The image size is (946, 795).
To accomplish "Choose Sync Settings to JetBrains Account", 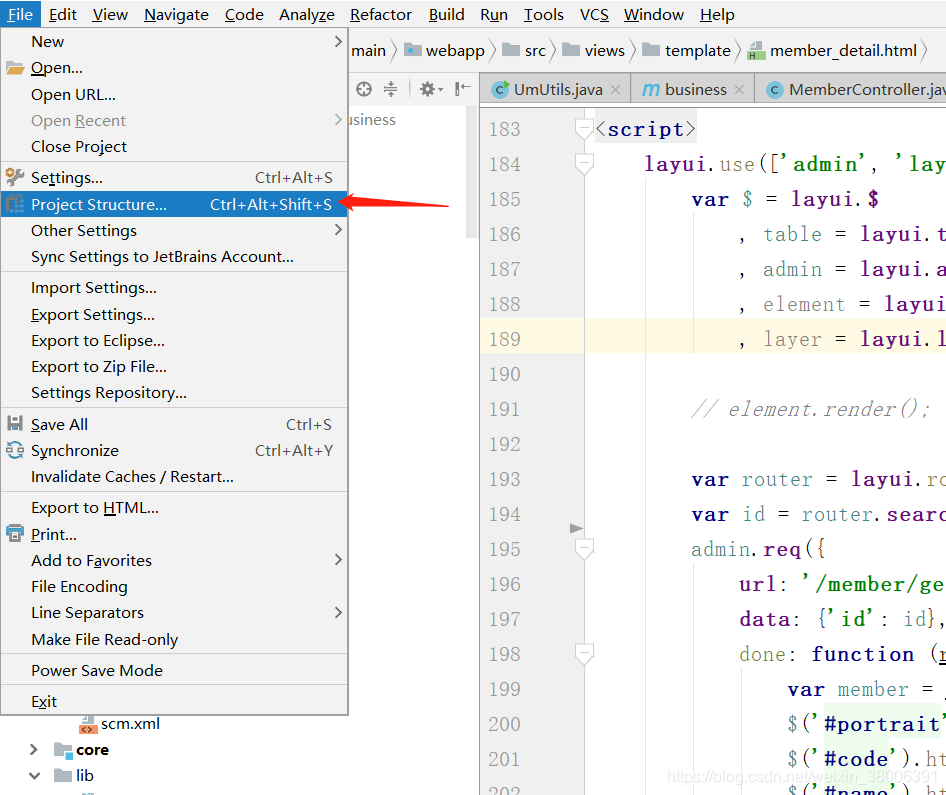I will point(174,256).
